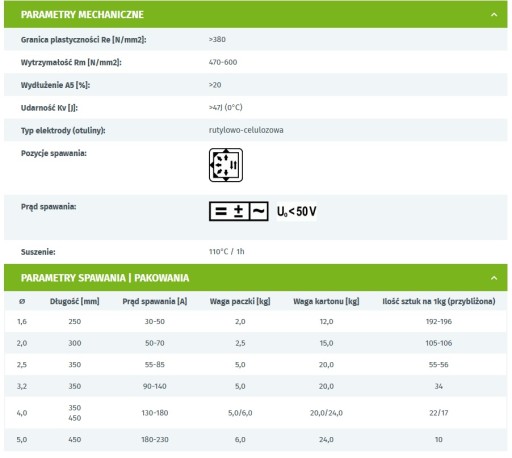Click the Długość [mm] column header
Image resolution: width=512 pixels, height=458 pixels.
coord(75,301)
